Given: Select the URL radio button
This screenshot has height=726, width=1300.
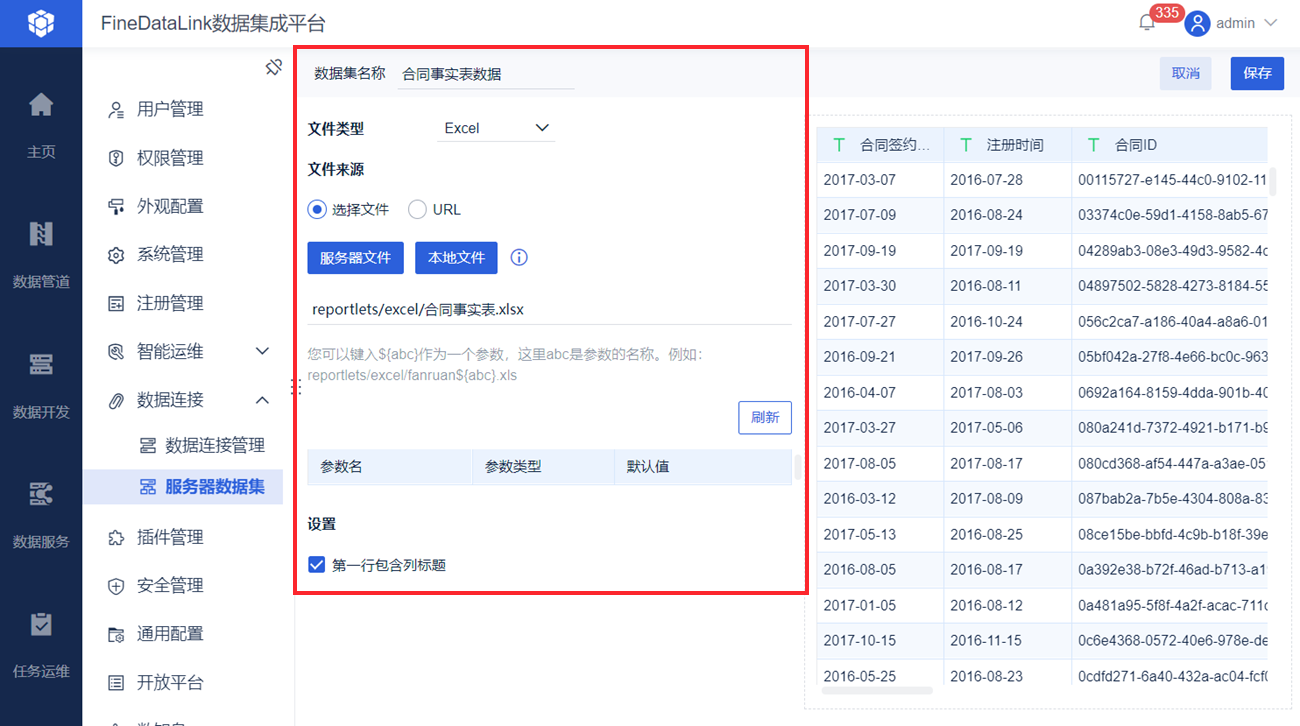Looking at the screenshot, I should 417,210.
